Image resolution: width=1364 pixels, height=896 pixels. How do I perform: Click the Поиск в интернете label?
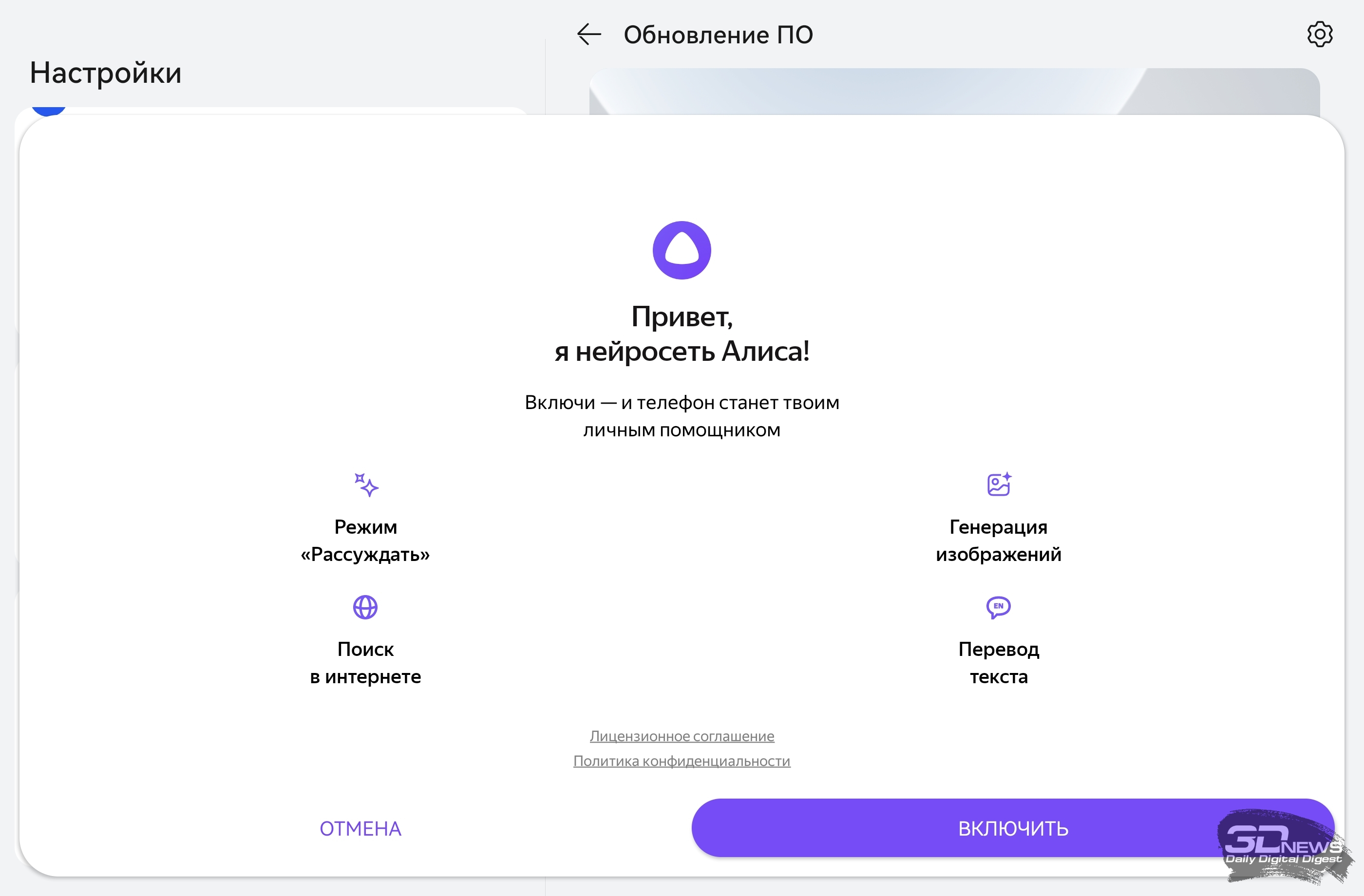[x=365, y=663]
